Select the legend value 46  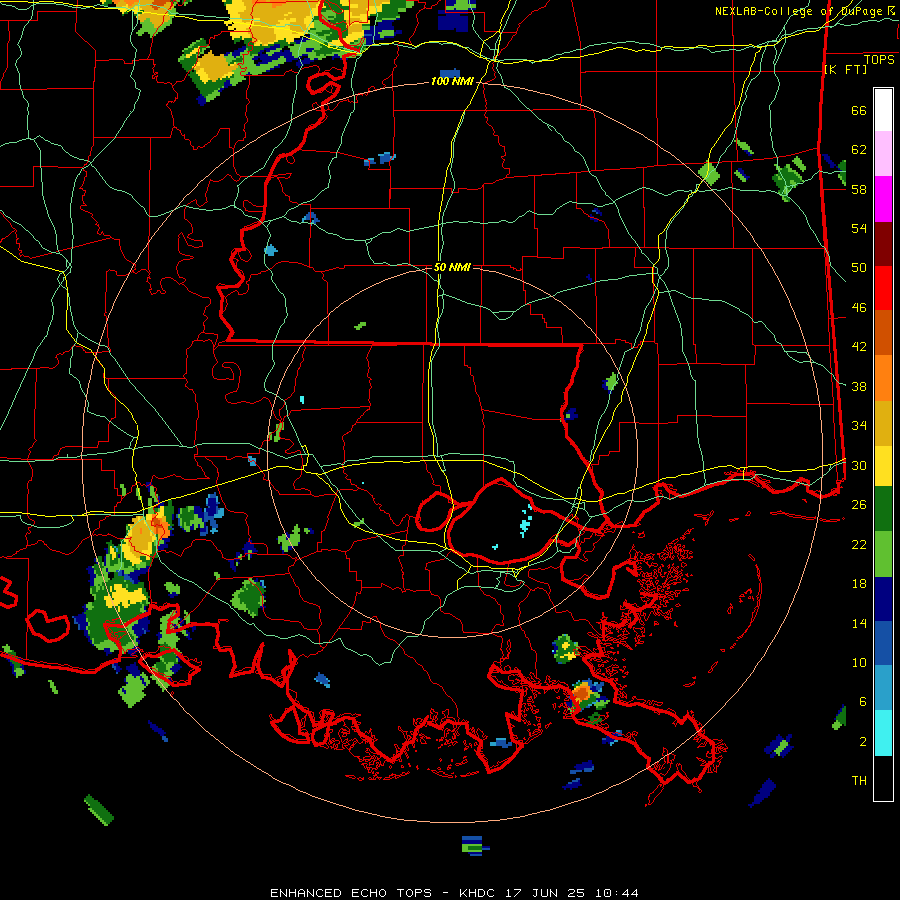point(859,307)
